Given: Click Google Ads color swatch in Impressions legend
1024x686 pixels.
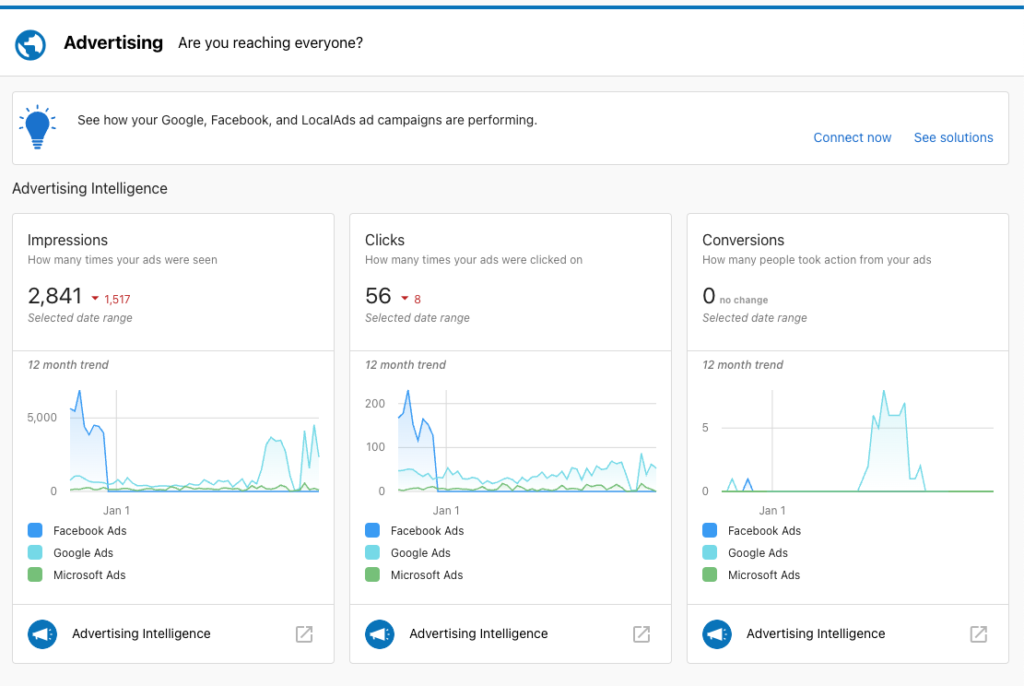Looking at the screenshot, I should (x=35, y=553).
